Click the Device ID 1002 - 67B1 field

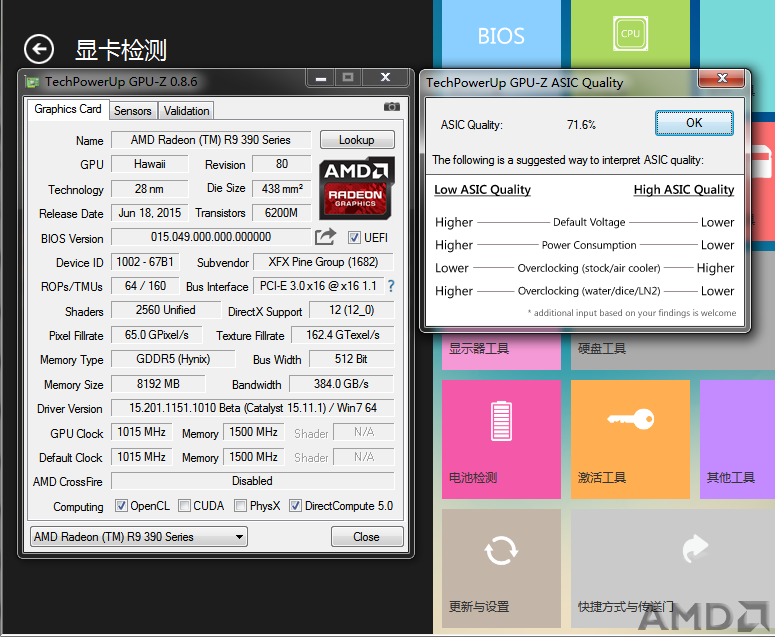click(x=145, y=262)
